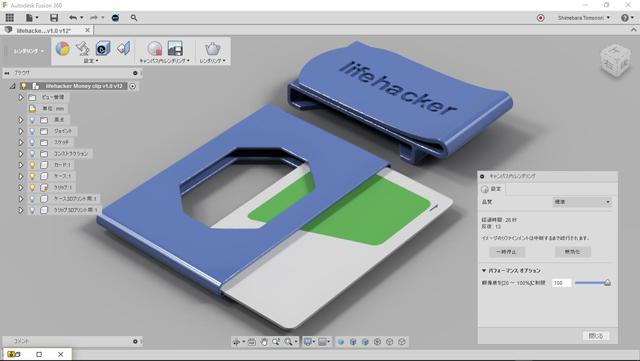Select the Pan hand tool
The width and height of the screenshot is (640, 361).
pos(264,342)
